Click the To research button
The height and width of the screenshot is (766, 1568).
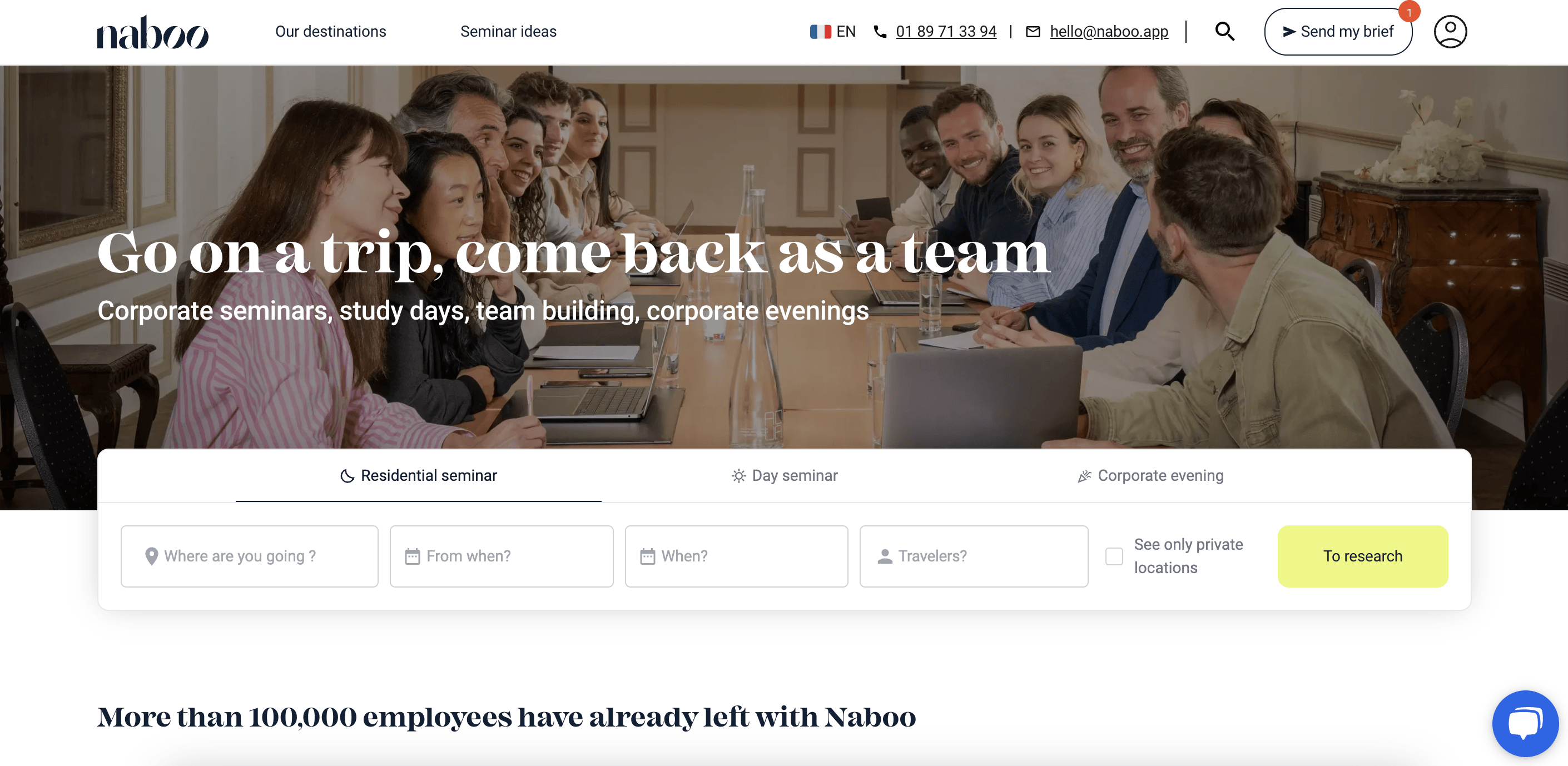tap(1363, 556)
